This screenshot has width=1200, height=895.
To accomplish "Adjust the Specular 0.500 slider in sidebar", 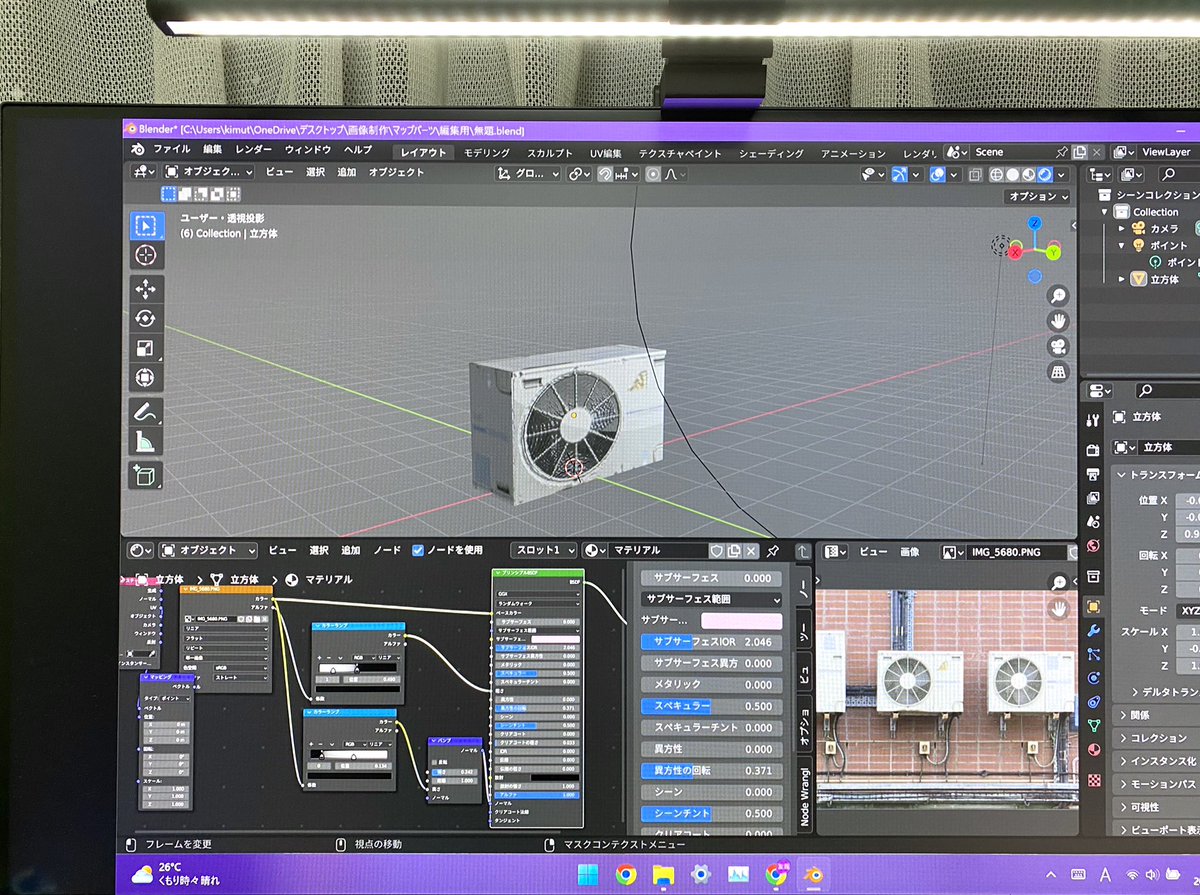I will point(711,706).
